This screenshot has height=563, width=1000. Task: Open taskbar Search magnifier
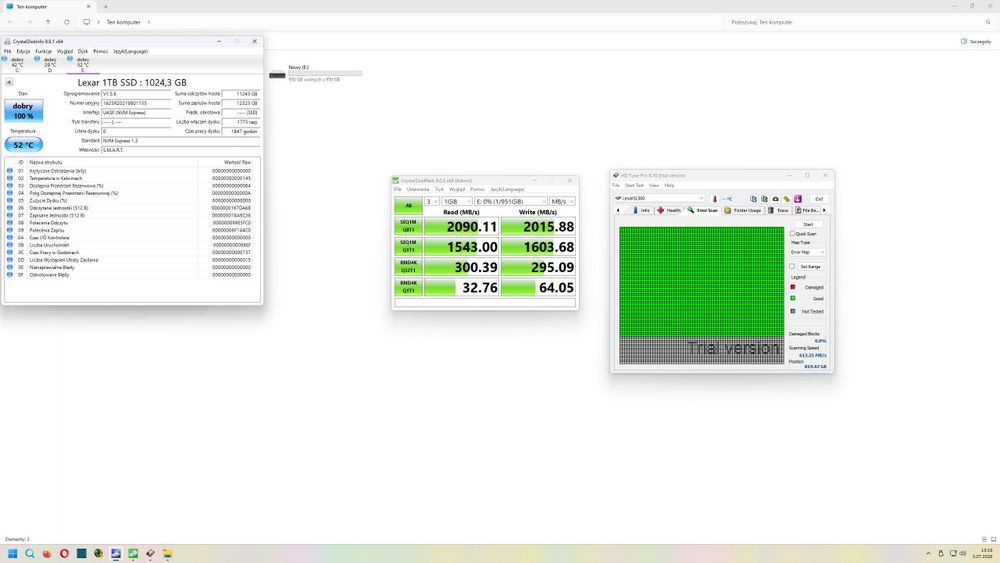[x=29, y=553]
